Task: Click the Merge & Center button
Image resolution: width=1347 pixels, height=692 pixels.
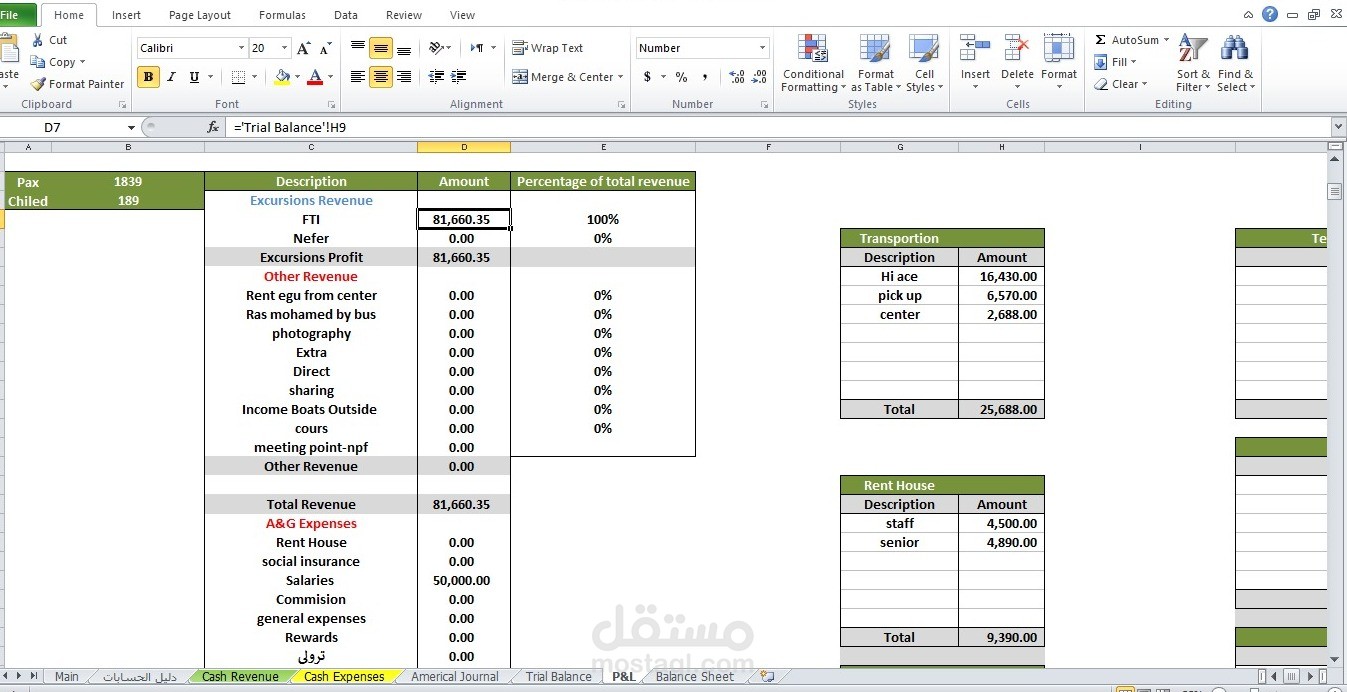Action: 561,77
